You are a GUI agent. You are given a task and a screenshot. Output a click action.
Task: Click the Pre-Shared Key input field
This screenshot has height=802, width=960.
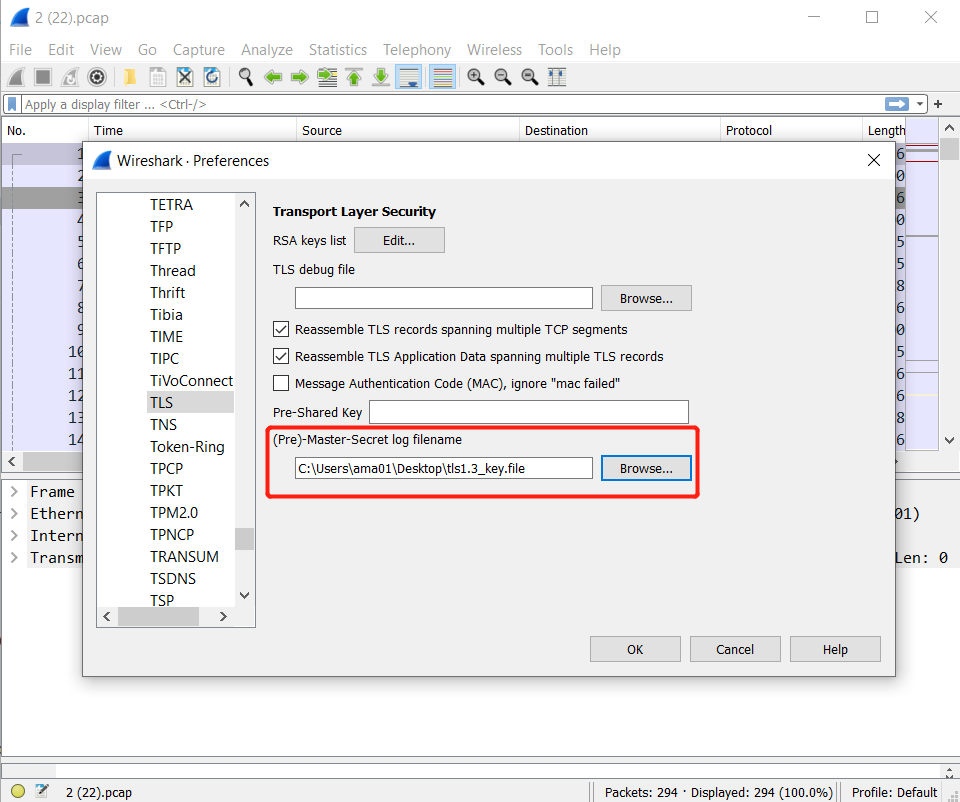(x=529, y=412)
